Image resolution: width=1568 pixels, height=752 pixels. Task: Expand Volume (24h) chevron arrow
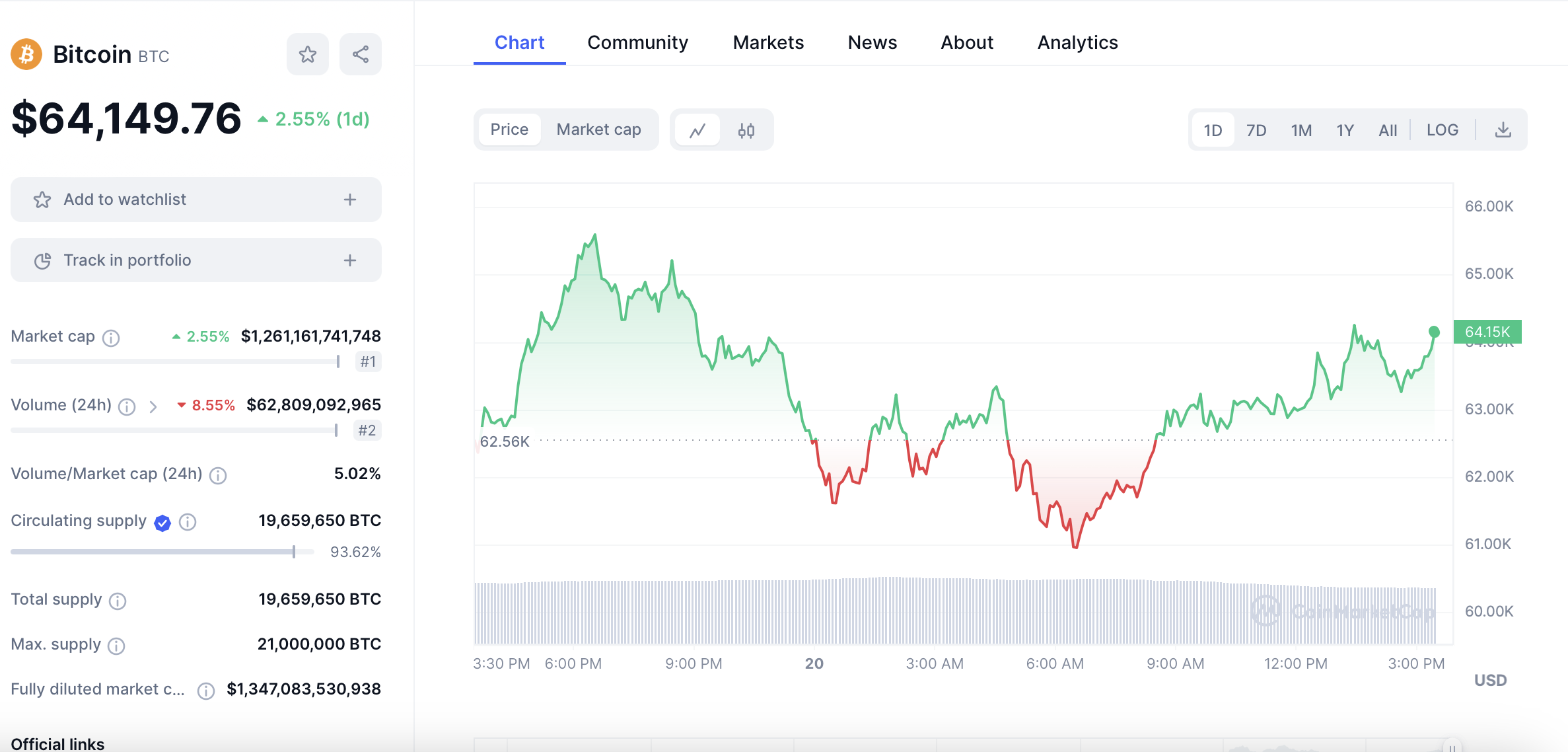153,406
